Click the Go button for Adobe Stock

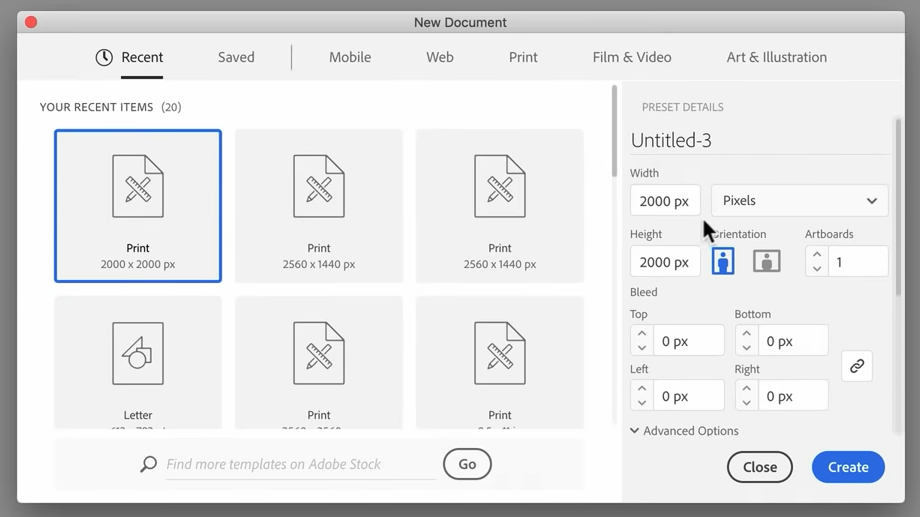point(467,464)
